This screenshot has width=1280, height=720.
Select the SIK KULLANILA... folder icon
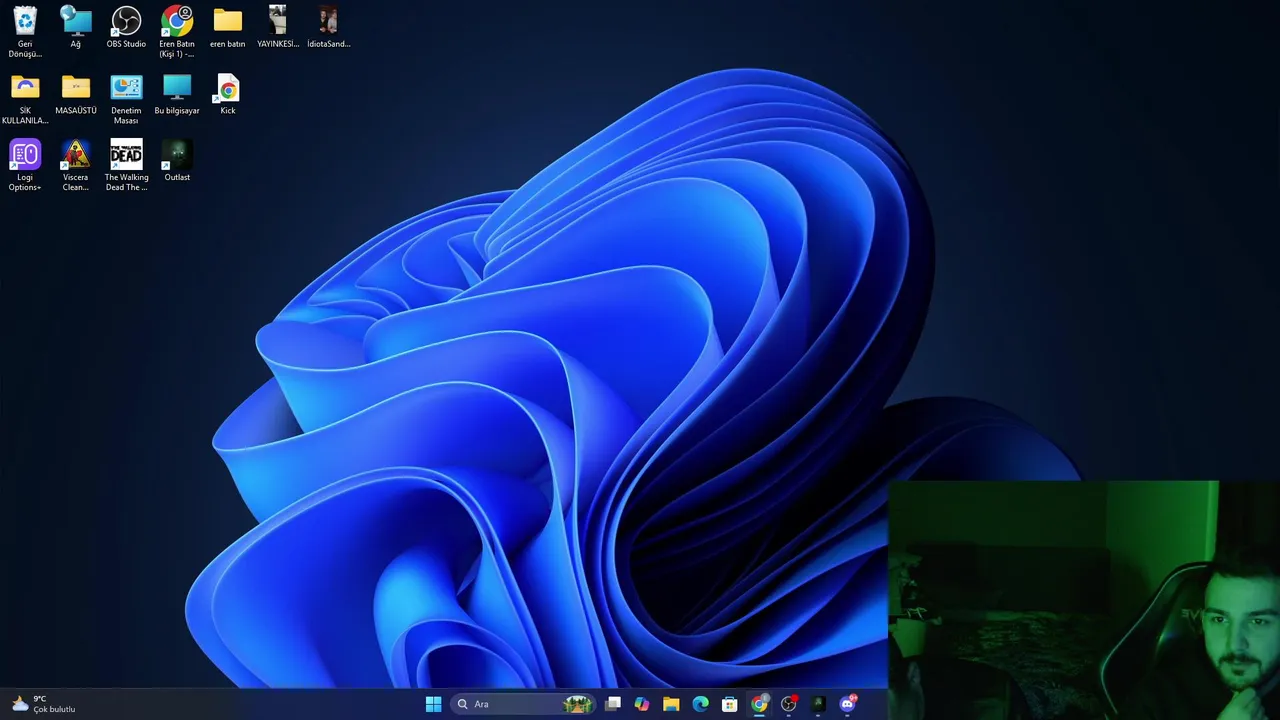click(x=25, y=99)
